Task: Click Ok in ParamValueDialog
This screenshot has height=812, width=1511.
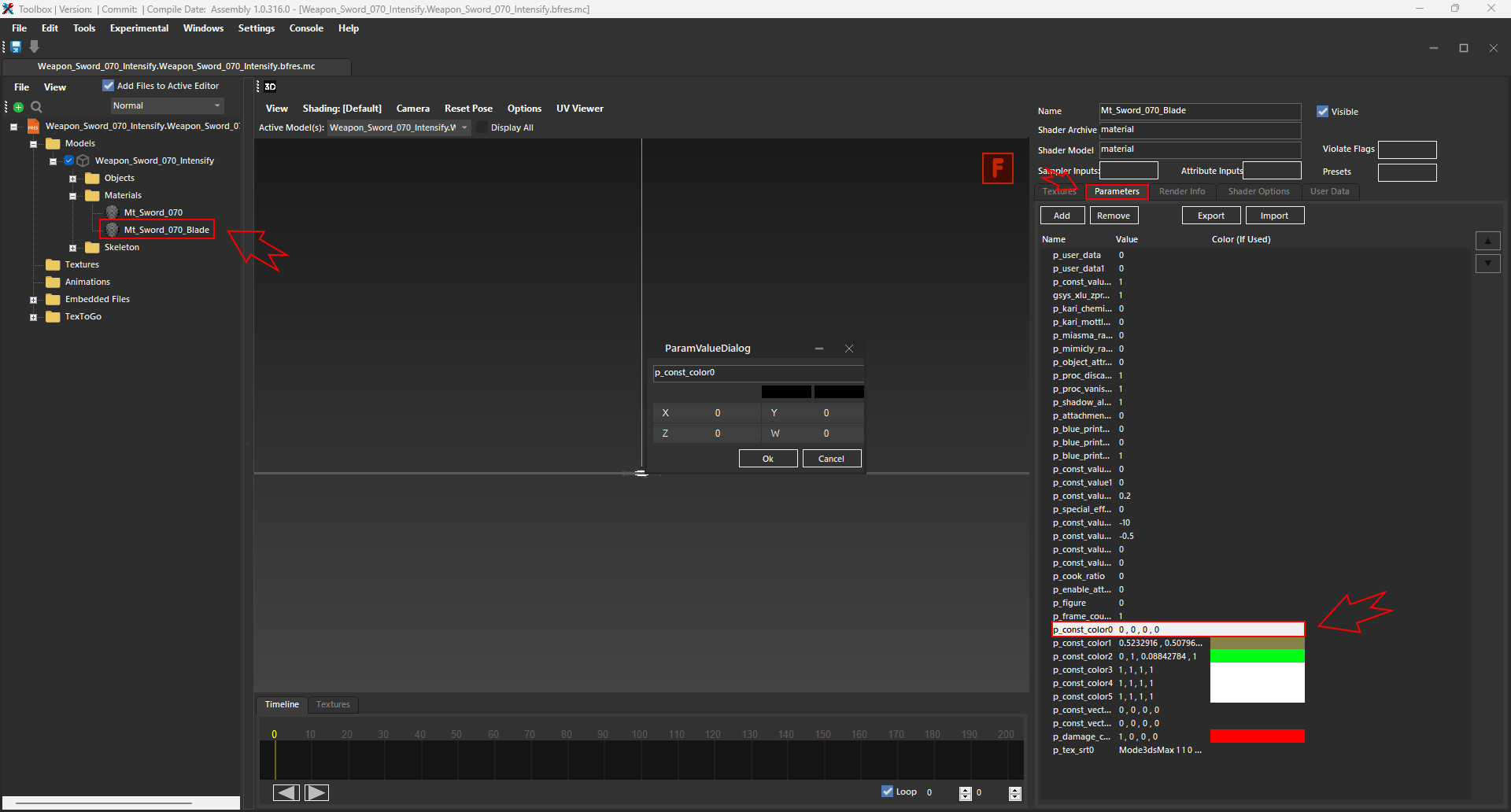Action: coord(767,459)
